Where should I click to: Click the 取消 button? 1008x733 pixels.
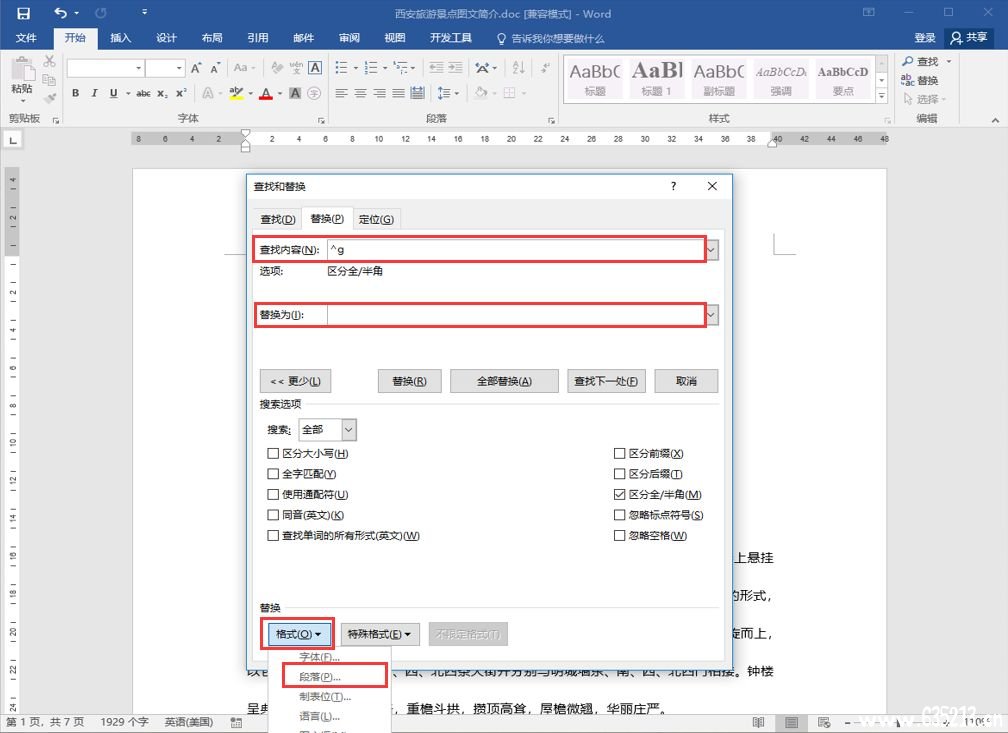coord(686,381)
